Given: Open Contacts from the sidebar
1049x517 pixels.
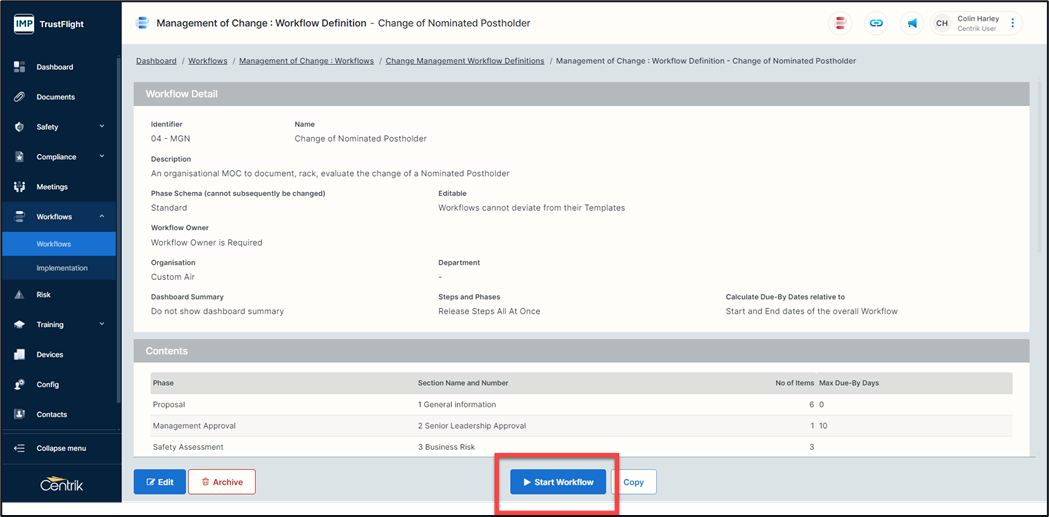Looking at the screenshot, I should point(51,415).
